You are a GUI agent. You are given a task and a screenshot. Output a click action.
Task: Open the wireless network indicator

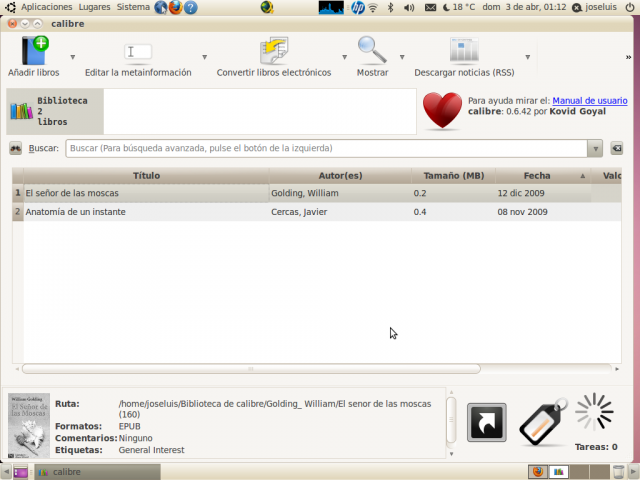[373, 7]
